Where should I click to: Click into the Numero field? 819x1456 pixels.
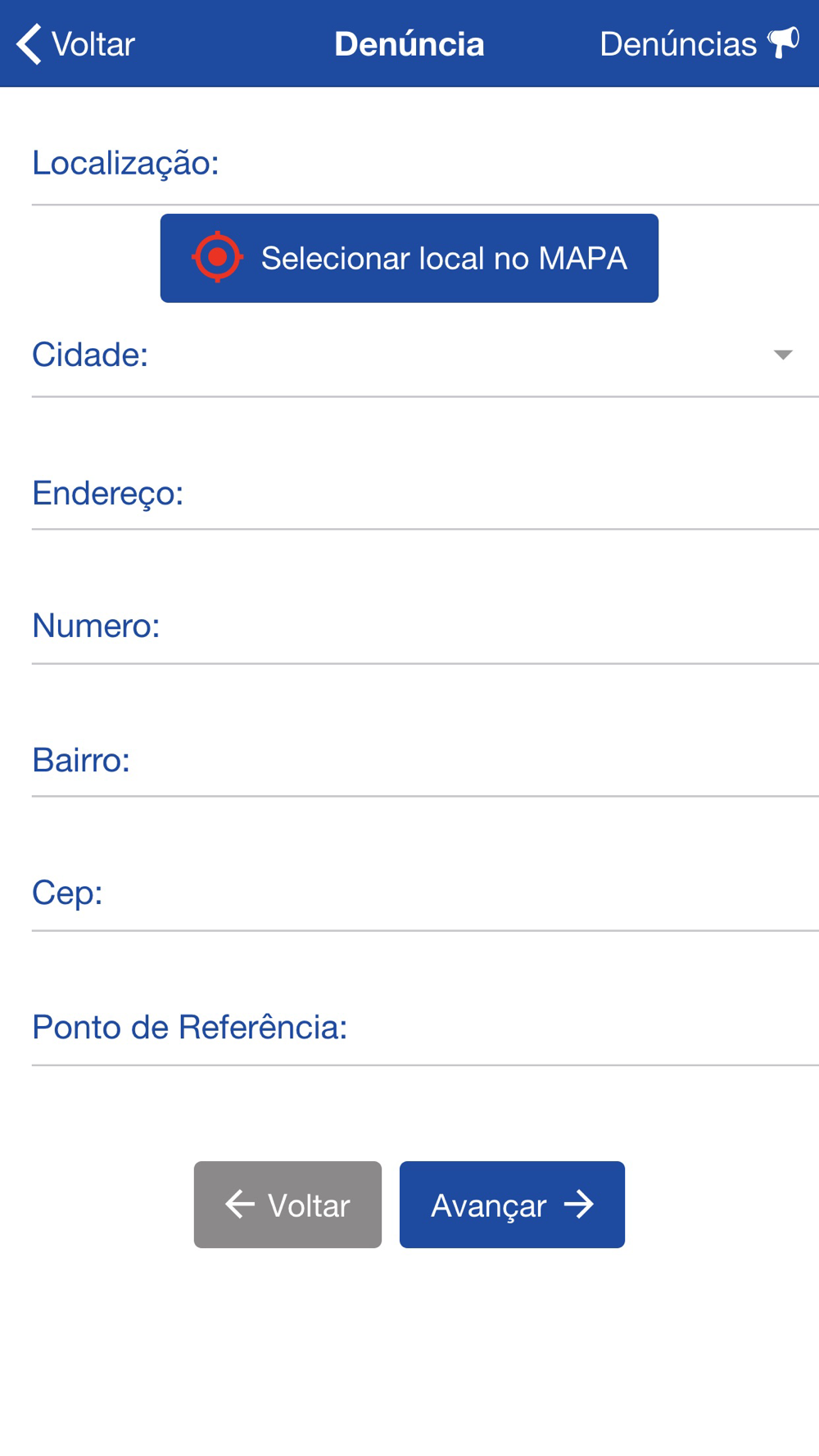[425, 626]
